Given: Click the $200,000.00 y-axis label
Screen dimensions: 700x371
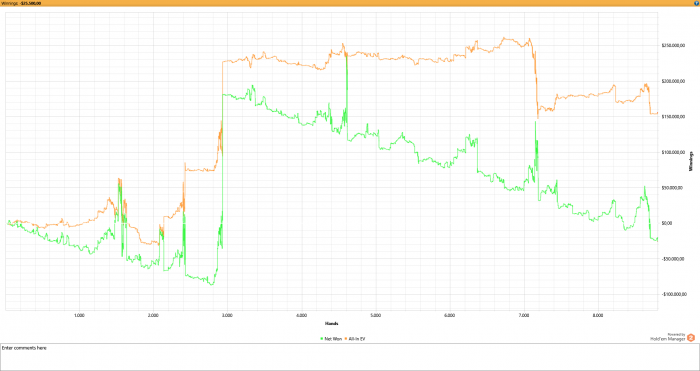Looking at the screenshot, I should [x=673, y=81].
